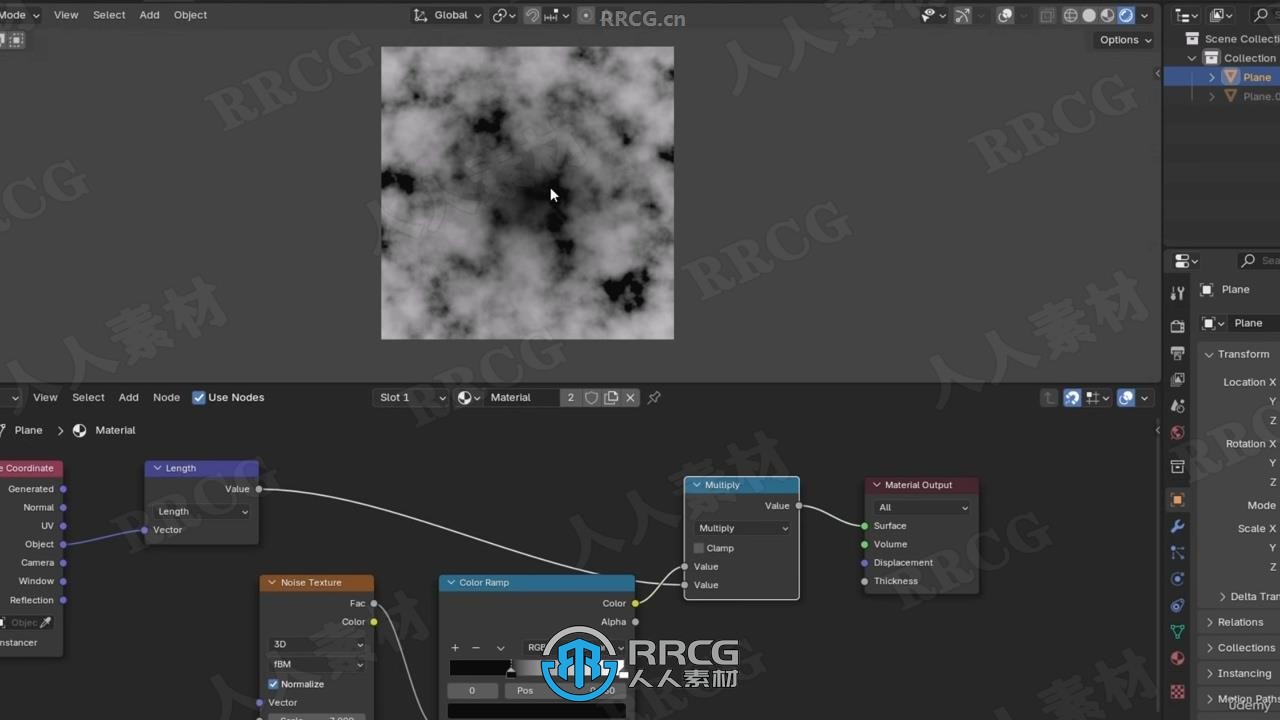Viewport: 1280px width, 720px height.
Task: Open the Object Constraints properties tab
Action: [1177, 605]
